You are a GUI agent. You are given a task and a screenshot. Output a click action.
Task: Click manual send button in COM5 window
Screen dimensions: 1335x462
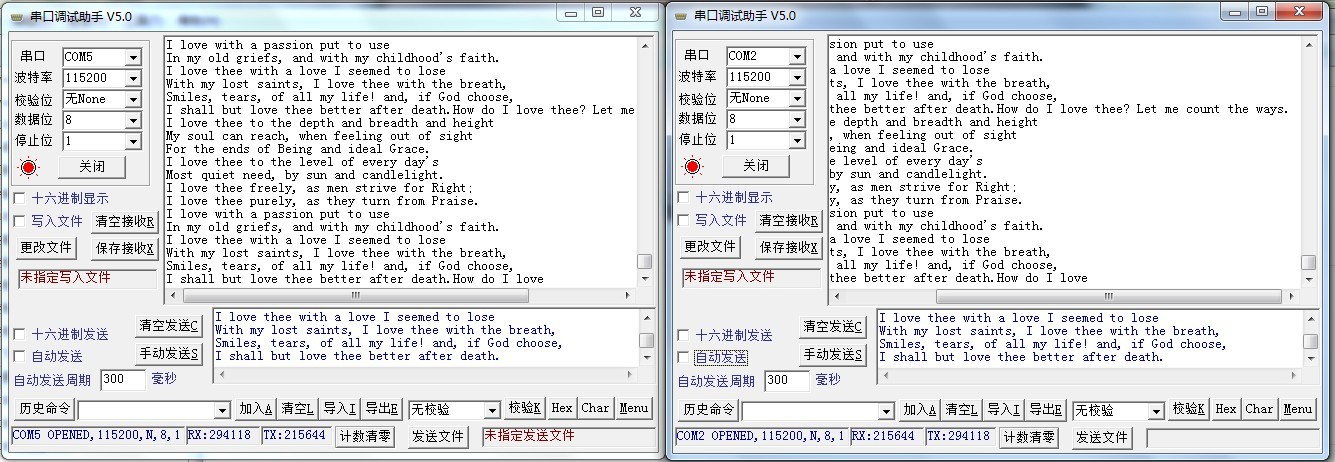[169, 353]
